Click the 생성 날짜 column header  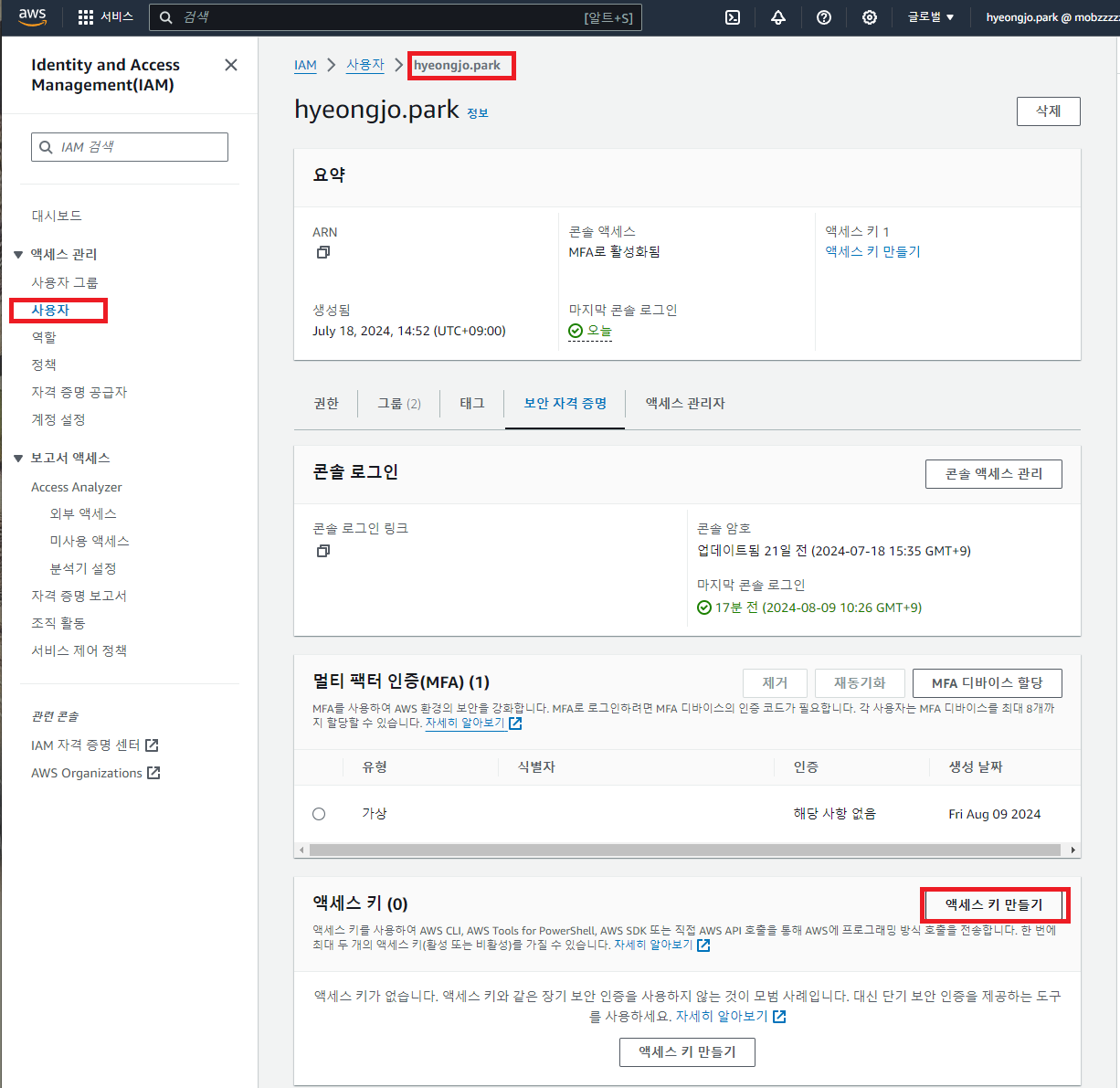click(x=976, y=767)
